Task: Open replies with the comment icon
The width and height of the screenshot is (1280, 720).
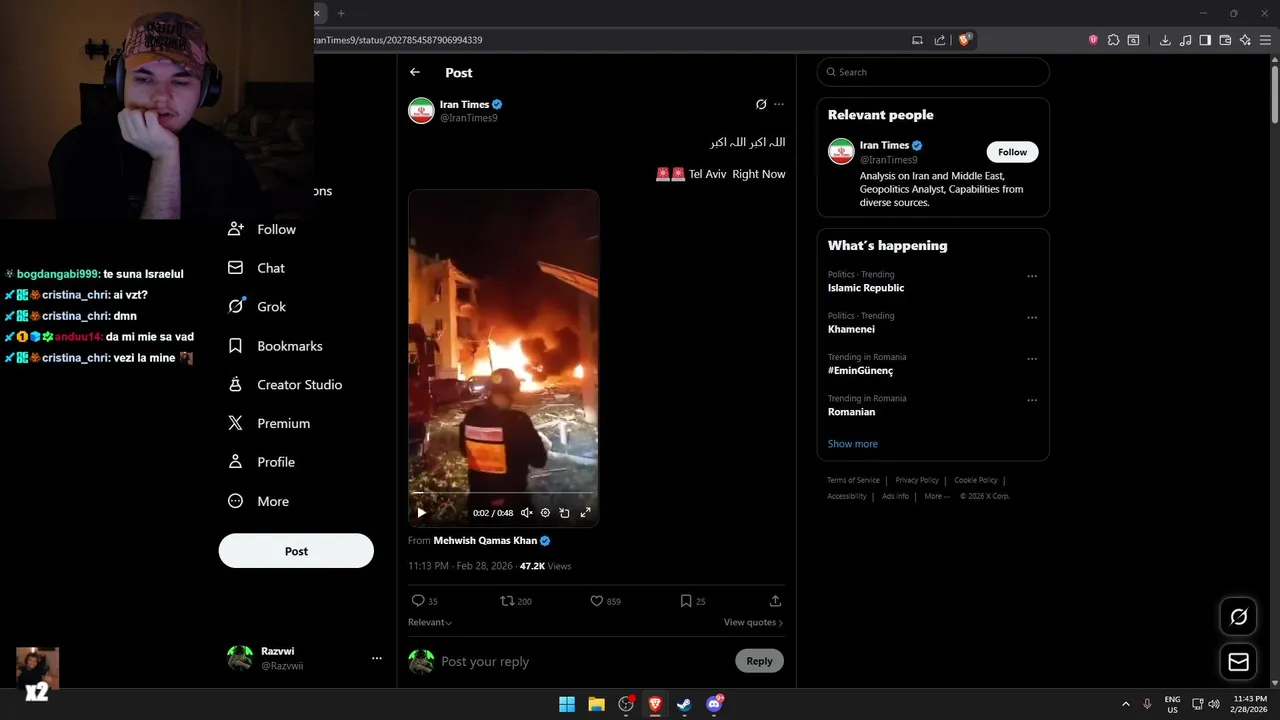Action: (x=418, y=601)
